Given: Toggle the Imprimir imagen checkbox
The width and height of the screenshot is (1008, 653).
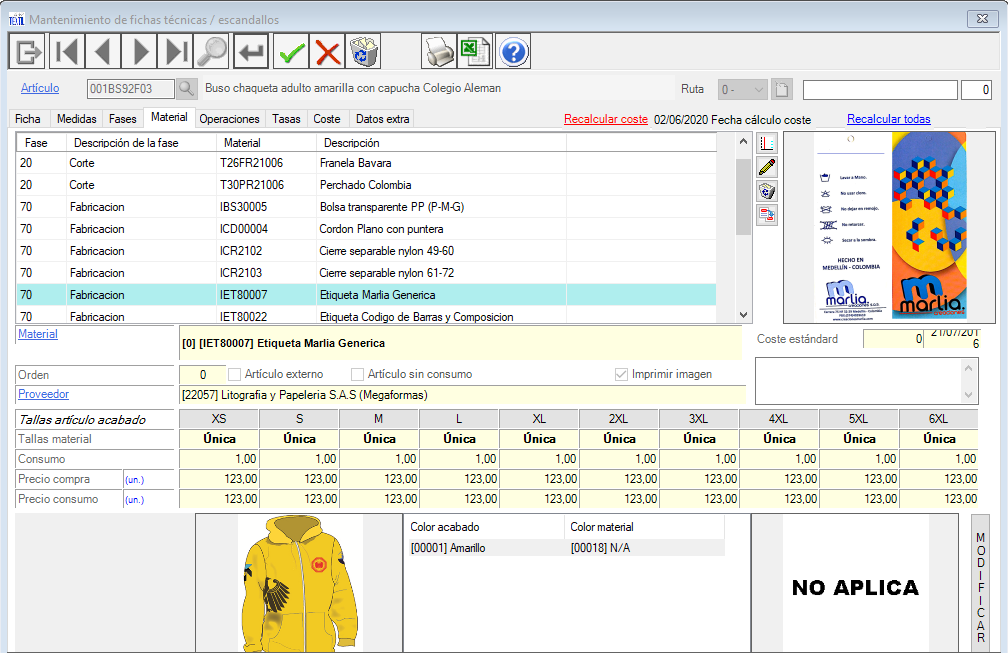Looking at the screenshot, I should click(621, 374).
